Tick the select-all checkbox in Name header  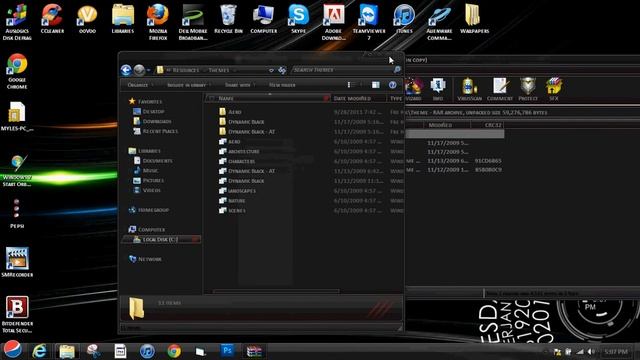pyautogui.click(x=211, y=98)
